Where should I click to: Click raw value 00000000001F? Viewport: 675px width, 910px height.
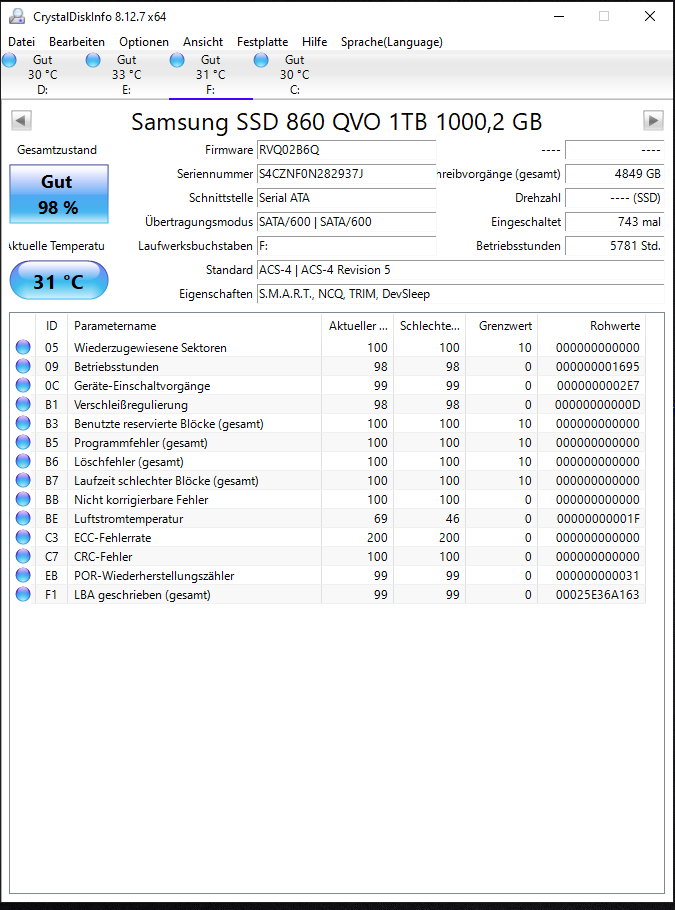click(x=598, y=518)
